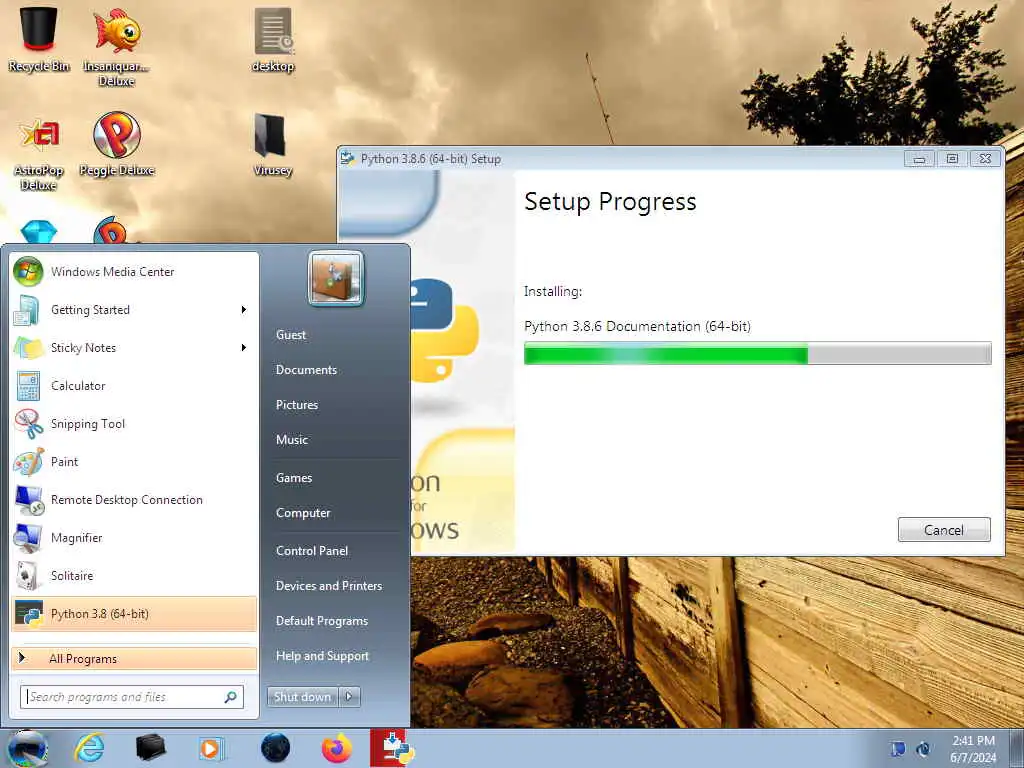Image resolution: width=1024 pixels, height=768 pixels.
Task: Minimize the Python 3.8.6 Setup window
Action: tap(919, 159)
